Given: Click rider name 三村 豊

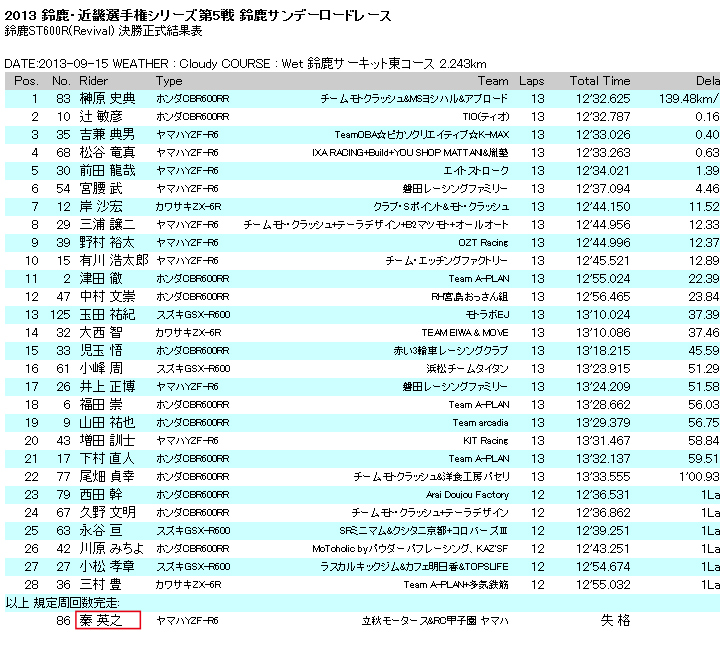Looking at the screenshot, I should pos(101,584).
